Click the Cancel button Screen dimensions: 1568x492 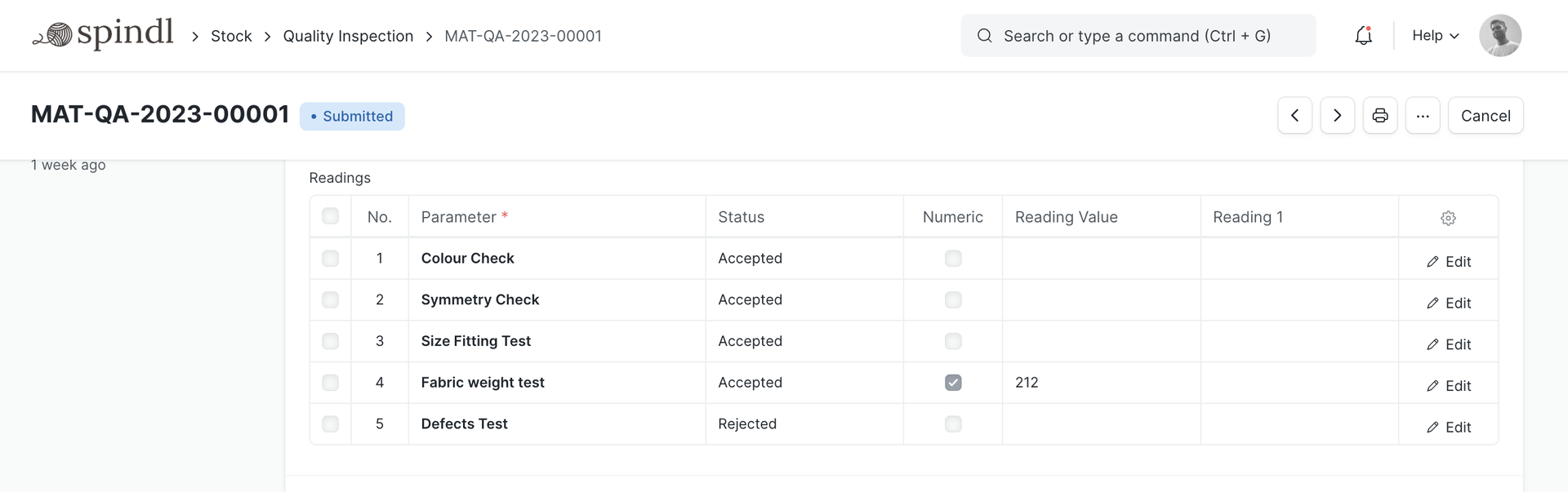[1485, 116]
